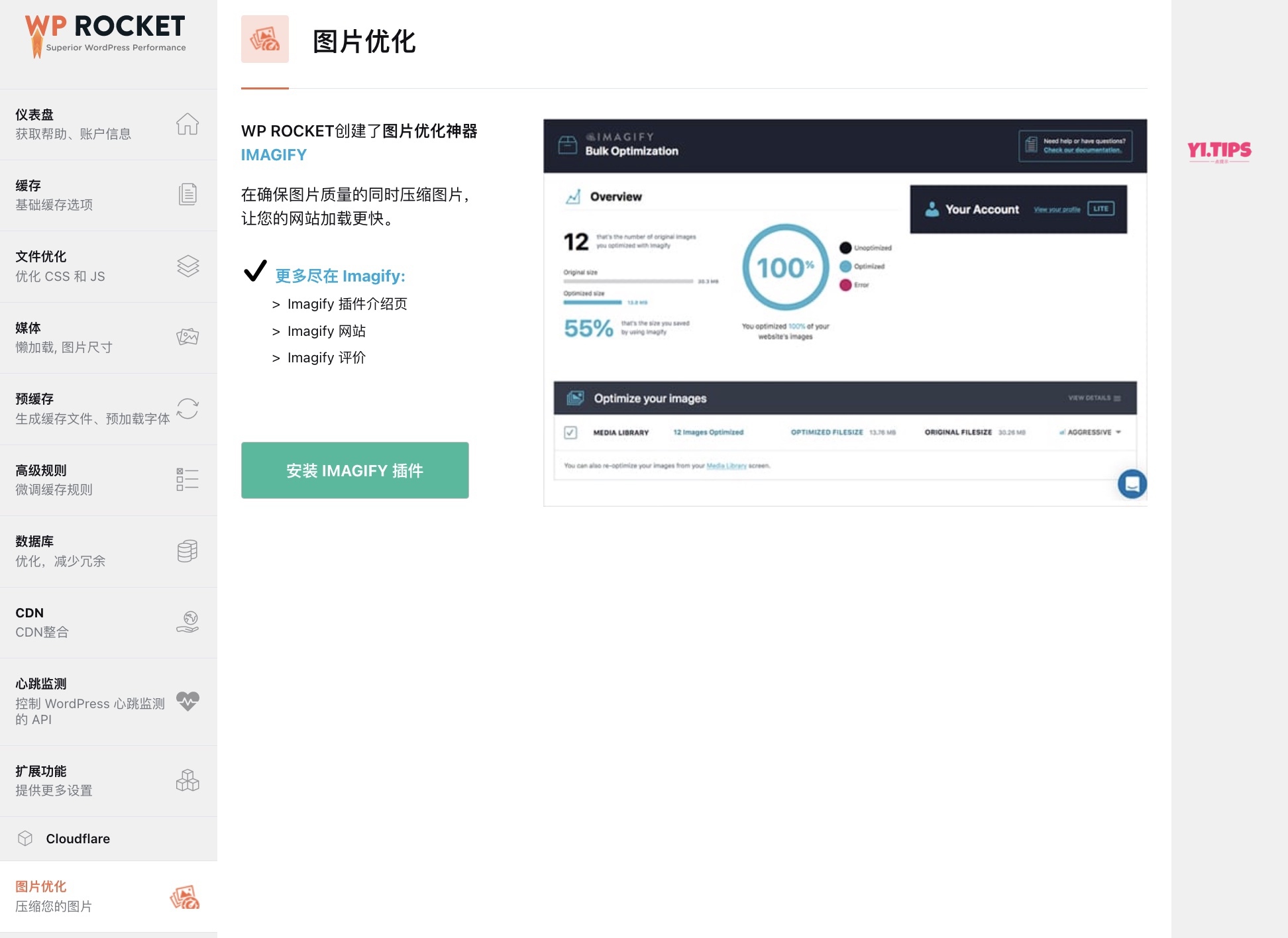
Task: Go to 文件优化 section
Action: [x=109, y=267]
